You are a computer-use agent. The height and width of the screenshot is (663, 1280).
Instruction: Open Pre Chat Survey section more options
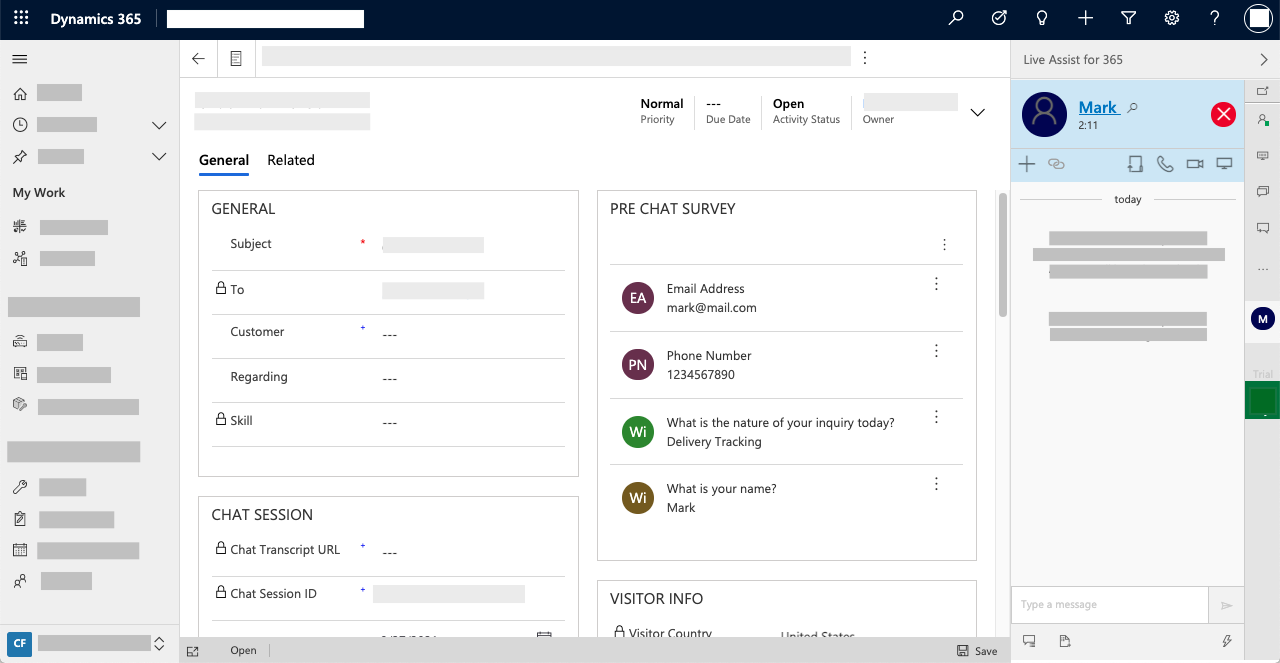[944, 244]
